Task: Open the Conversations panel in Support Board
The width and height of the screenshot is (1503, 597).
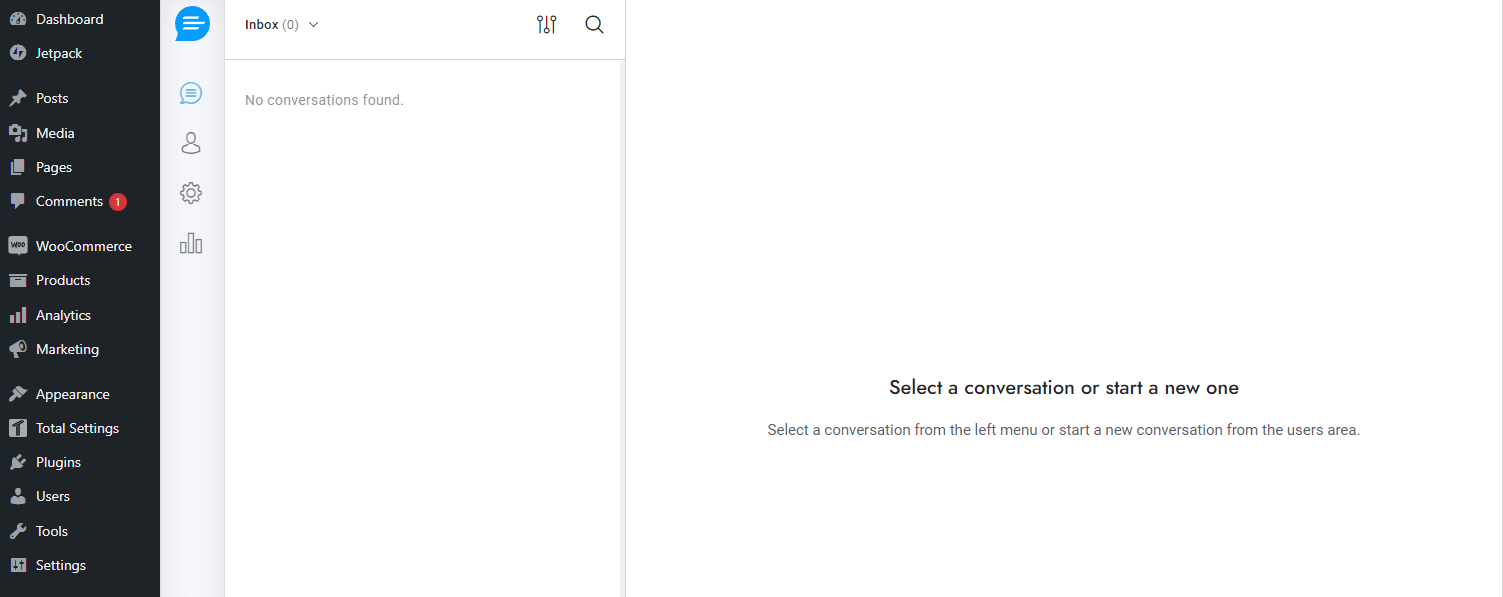Action: (x=191, y=93)
